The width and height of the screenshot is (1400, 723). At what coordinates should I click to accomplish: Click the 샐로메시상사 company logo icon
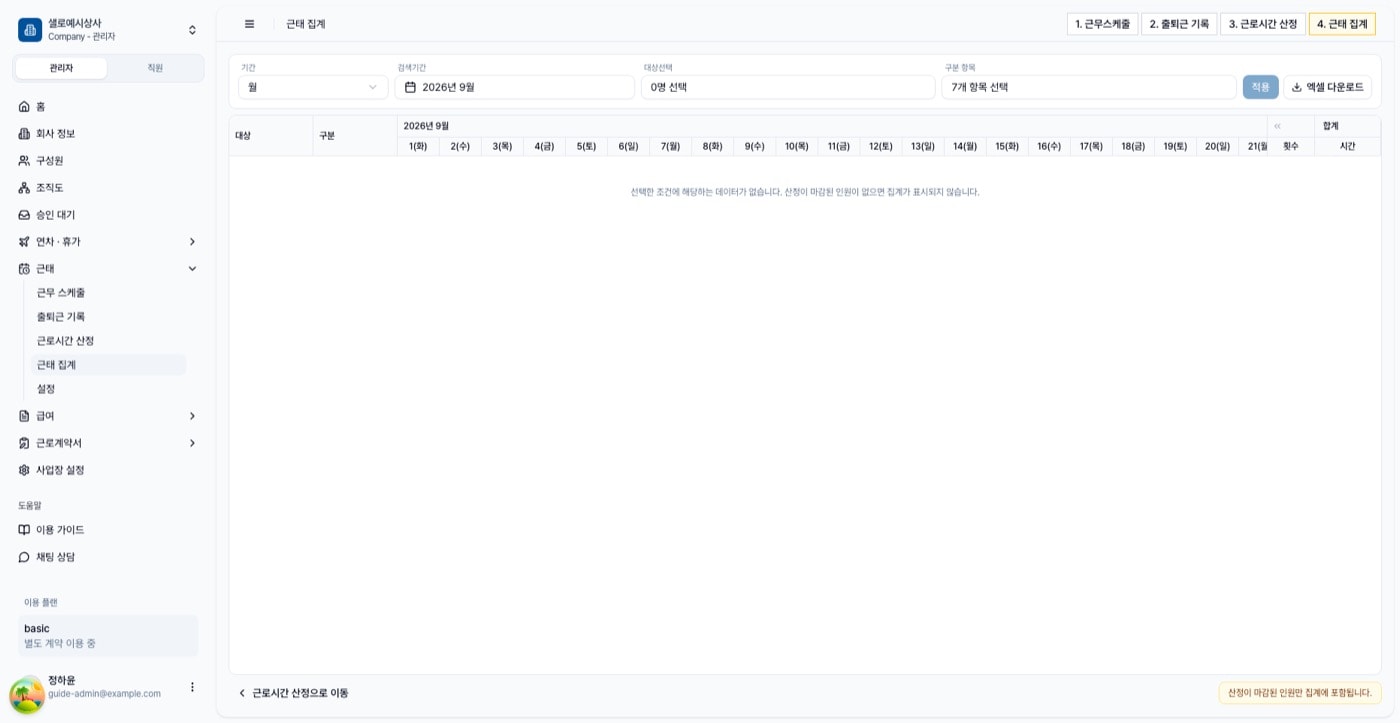click(x=30, y=29)
